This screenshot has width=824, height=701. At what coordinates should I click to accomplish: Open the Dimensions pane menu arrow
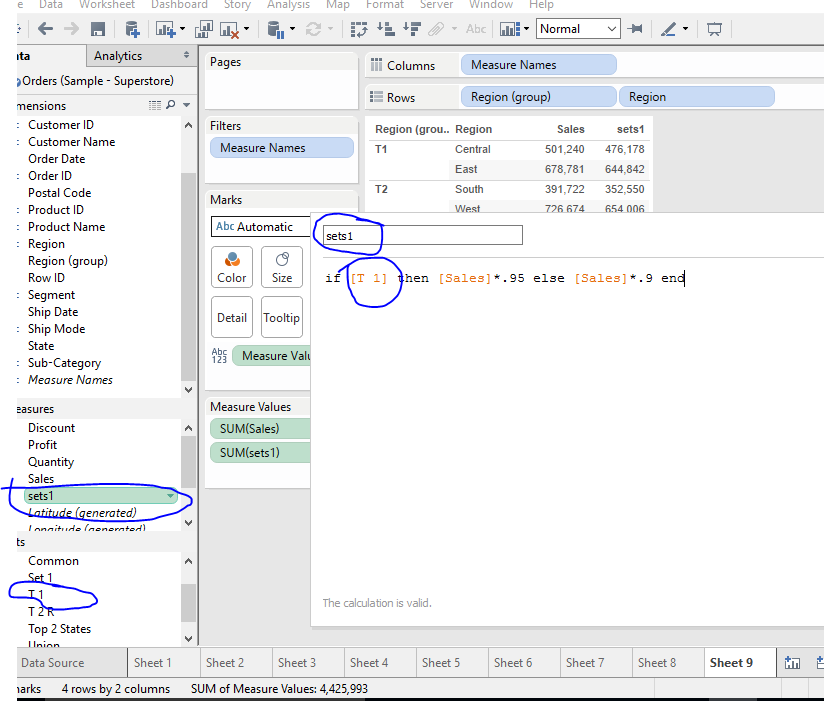pos(187,105)
